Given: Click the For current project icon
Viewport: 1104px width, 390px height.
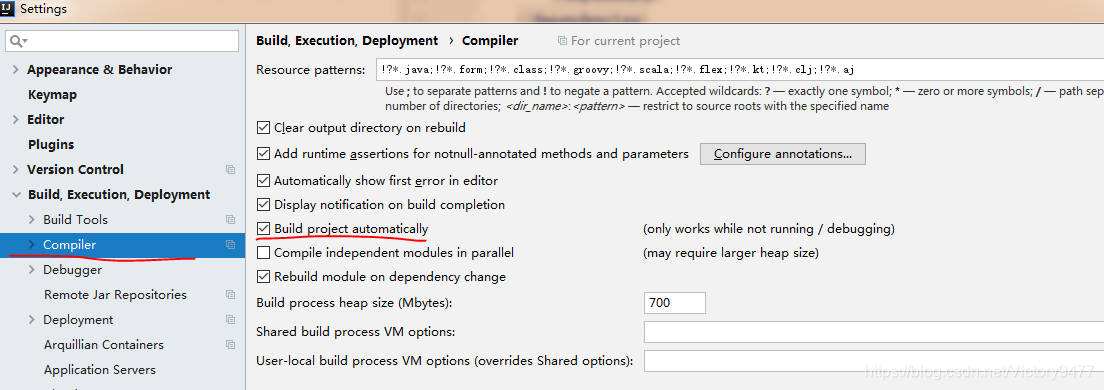Looking at the screenshot, I should pyautogui.click(x=562, y=42).
